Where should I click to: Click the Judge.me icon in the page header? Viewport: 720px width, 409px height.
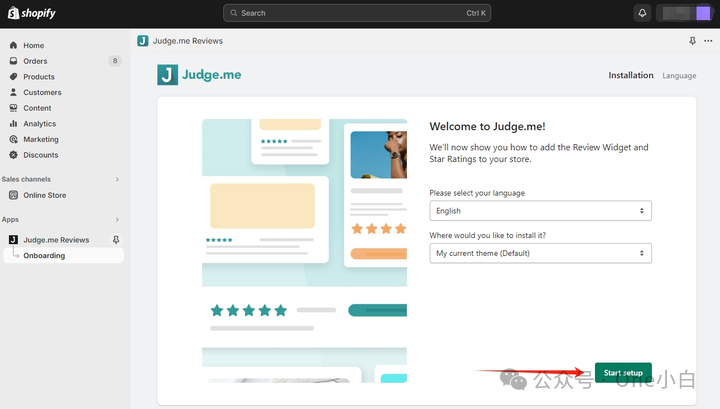click(143, 41)
